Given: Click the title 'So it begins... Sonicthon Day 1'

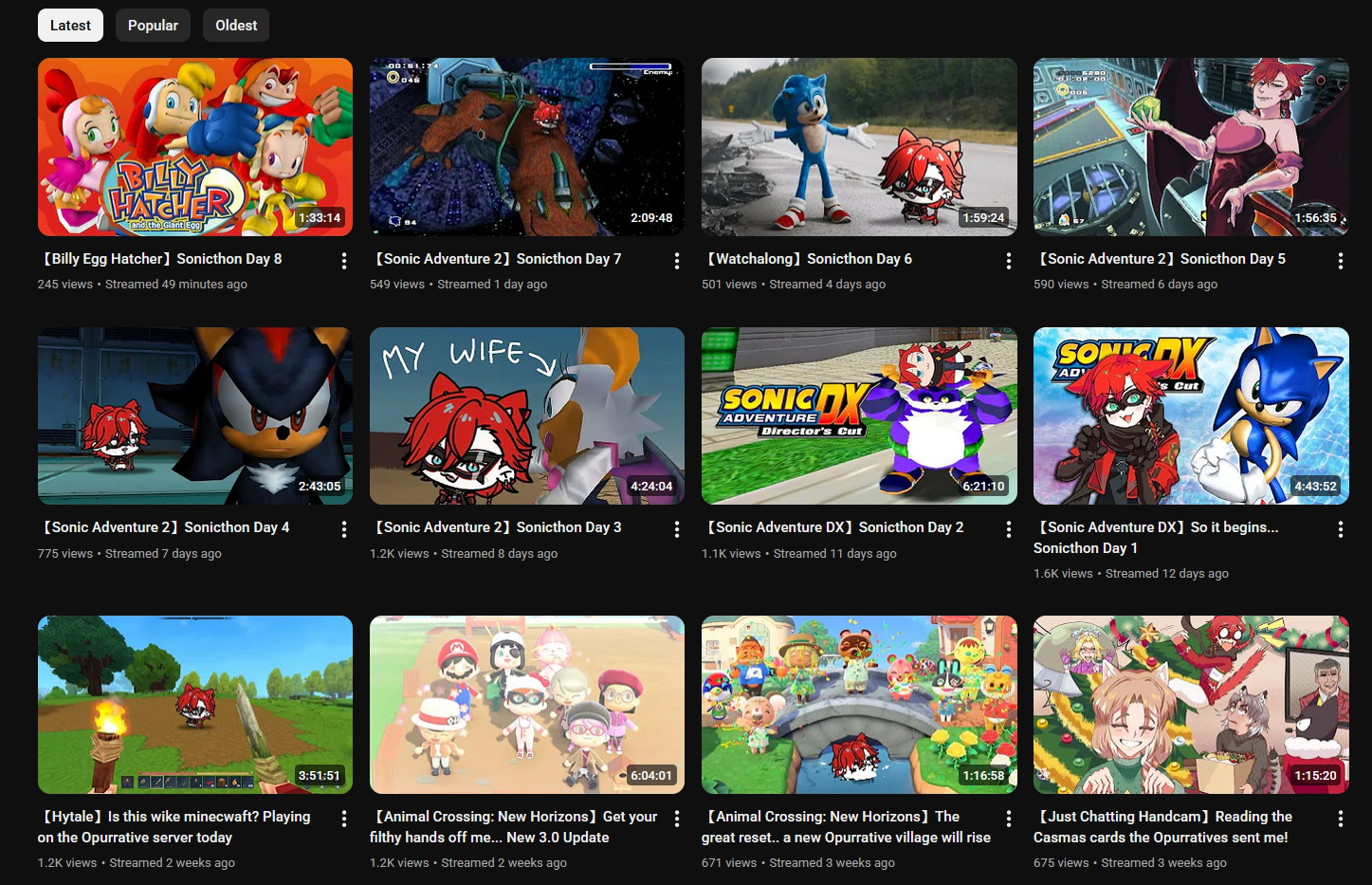Looking at the screenshot, I should (1157, 538).
